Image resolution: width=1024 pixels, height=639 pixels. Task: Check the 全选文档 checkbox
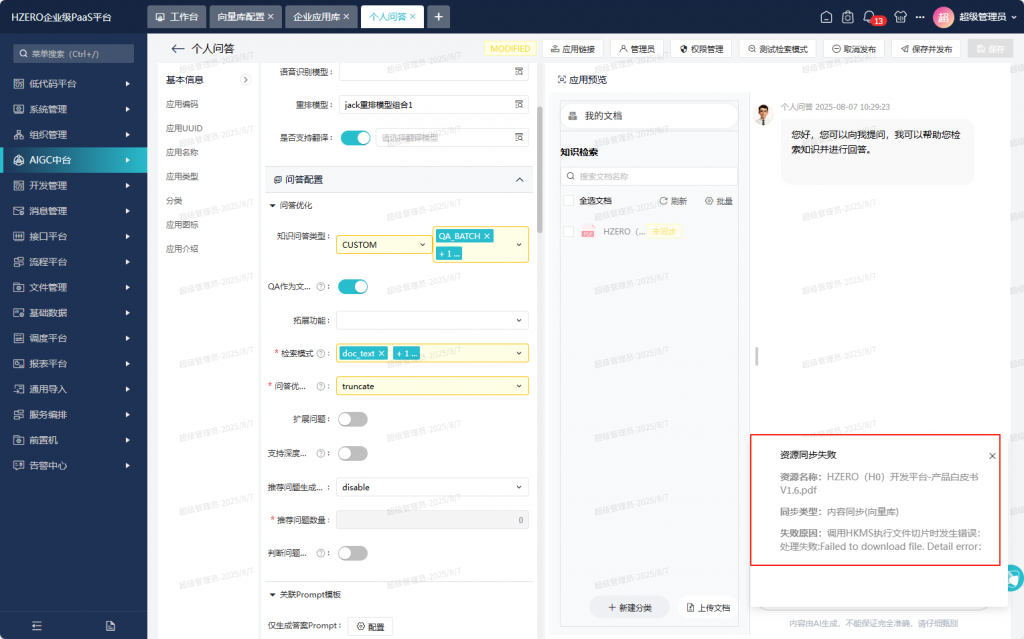[569, 201]
